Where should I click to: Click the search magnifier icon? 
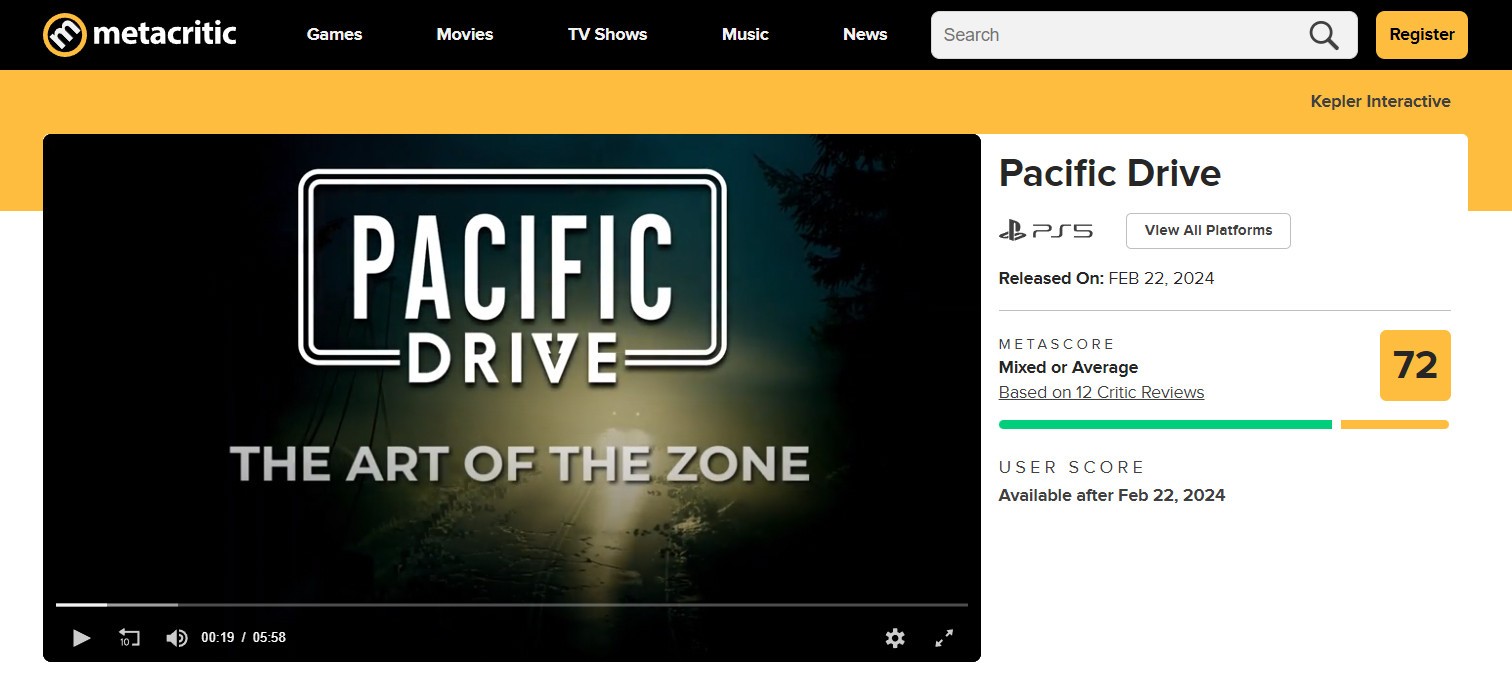[1323, 35]
